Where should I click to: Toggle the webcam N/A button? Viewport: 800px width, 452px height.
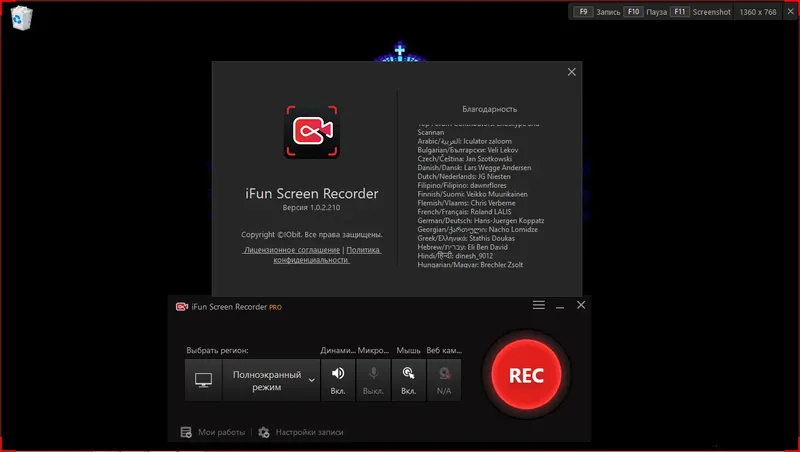click(x=444, y=380)
